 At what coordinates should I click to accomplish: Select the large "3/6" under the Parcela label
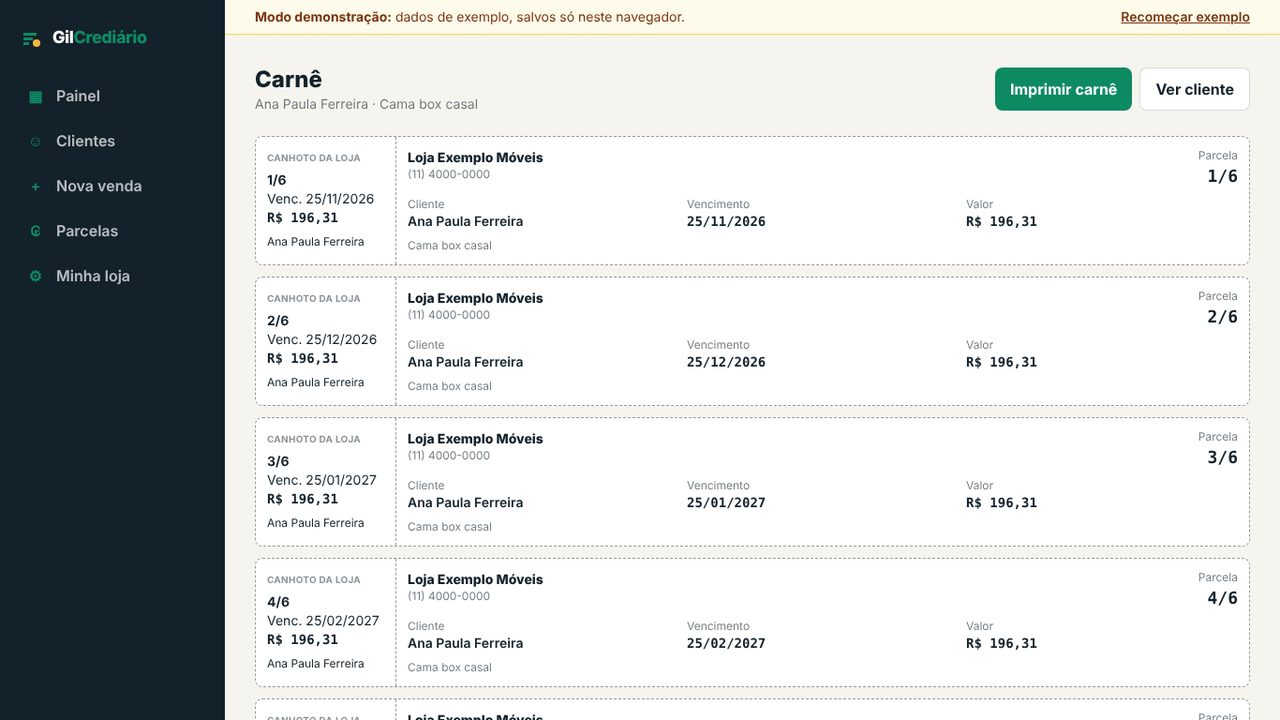1222,458
